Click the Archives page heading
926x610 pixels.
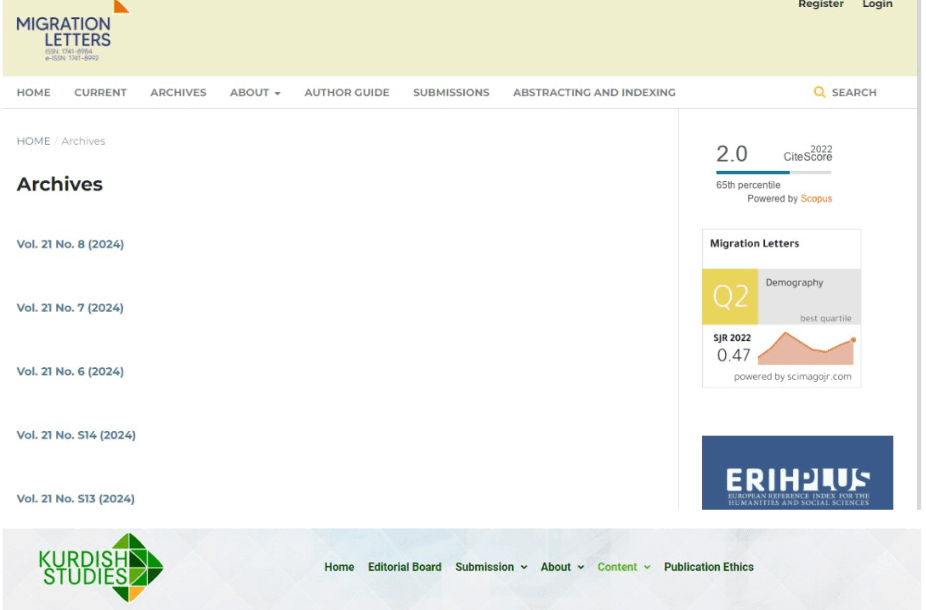coord(60,184)
